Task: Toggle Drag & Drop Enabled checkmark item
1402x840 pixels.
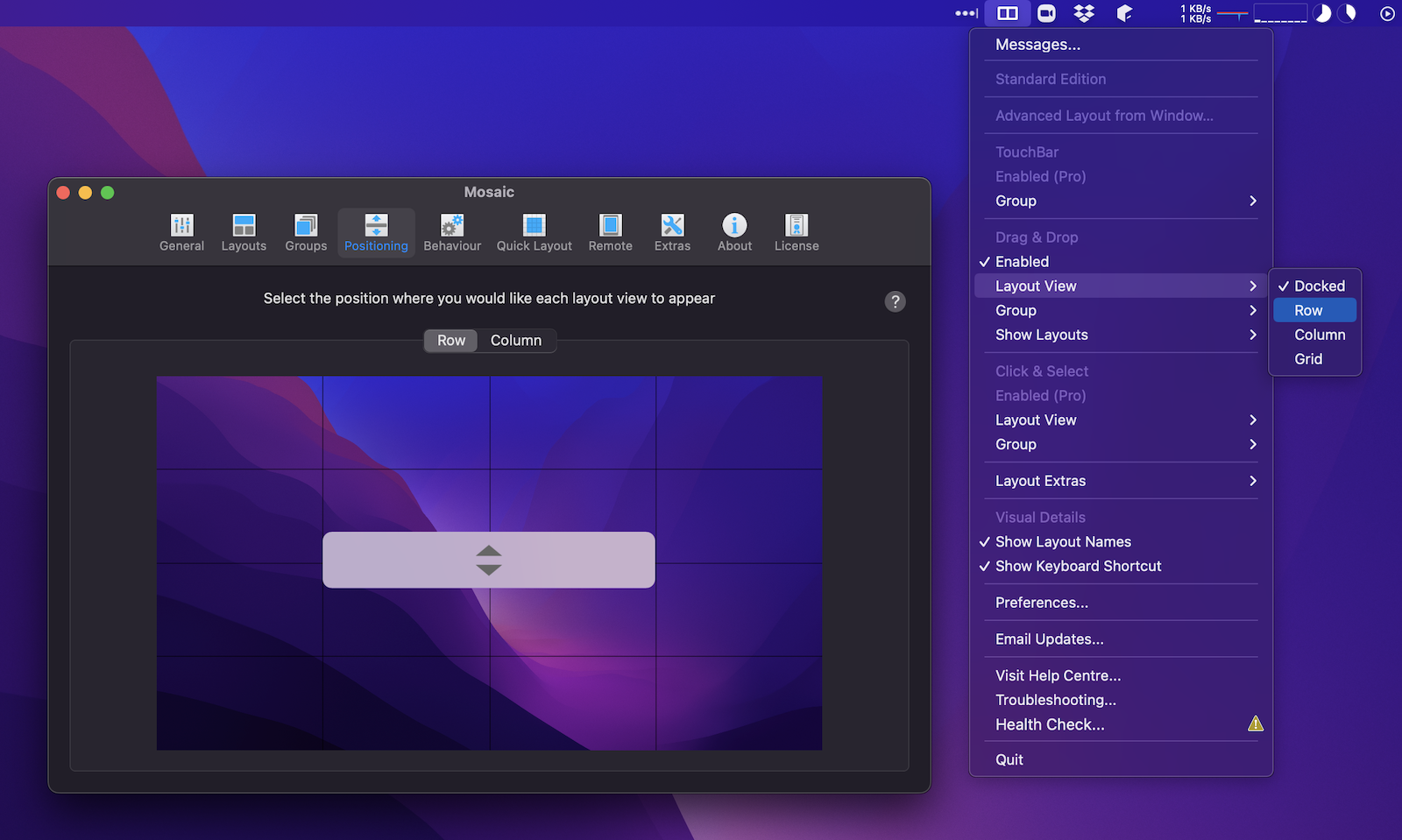Action: click(x=1022, y=262)
